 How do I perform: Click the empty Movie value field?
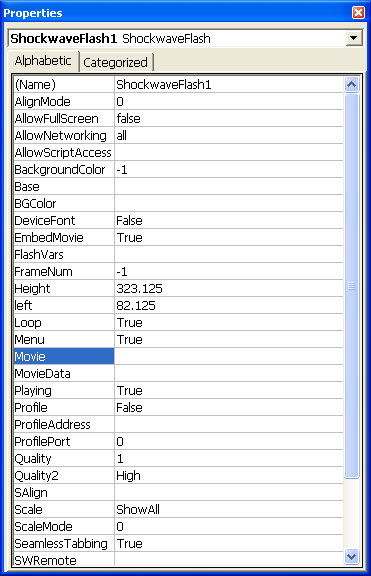pyautogui.click(x=229, y=356)
